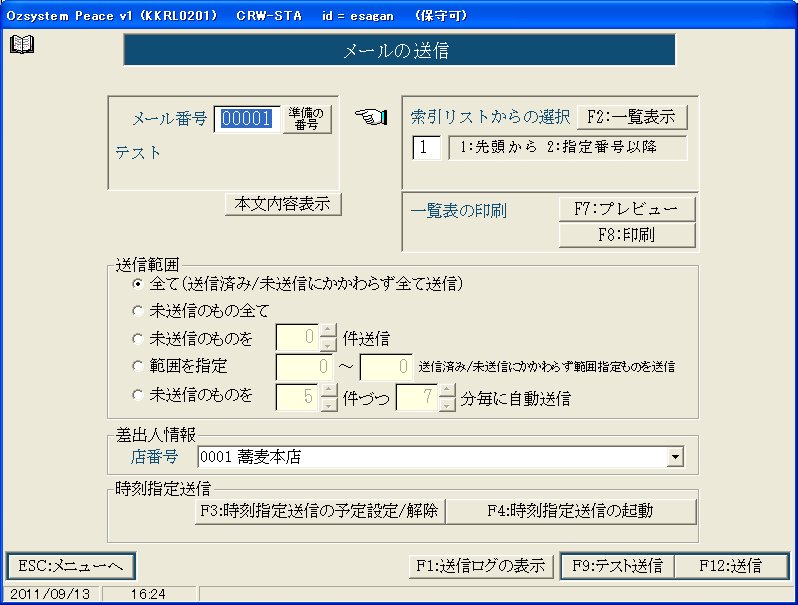
Task: Click the date 2011/09/13 in status bar
Action: click(50, 594)
